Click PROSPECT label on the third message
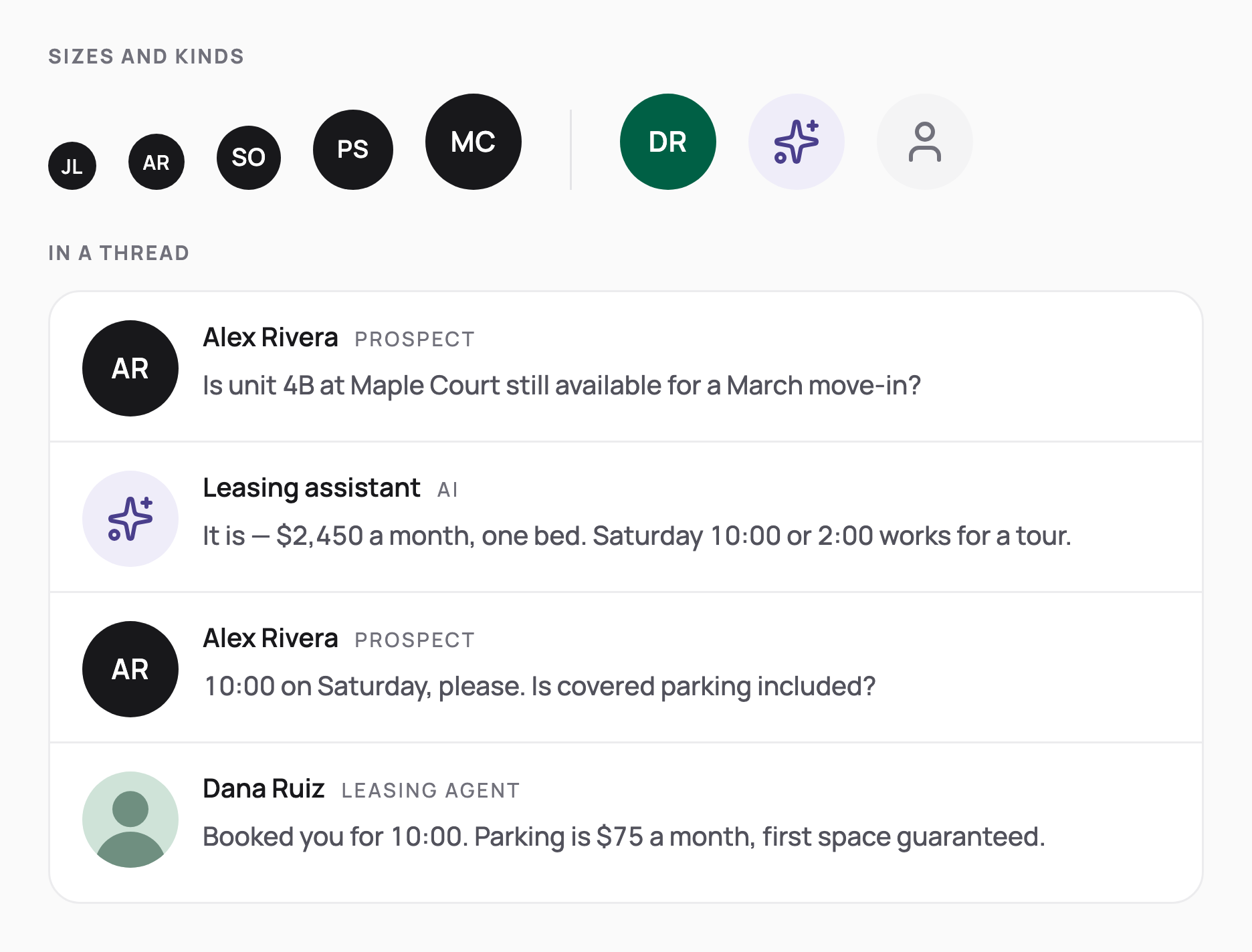 pyautogui.click(x=415, y=640)
